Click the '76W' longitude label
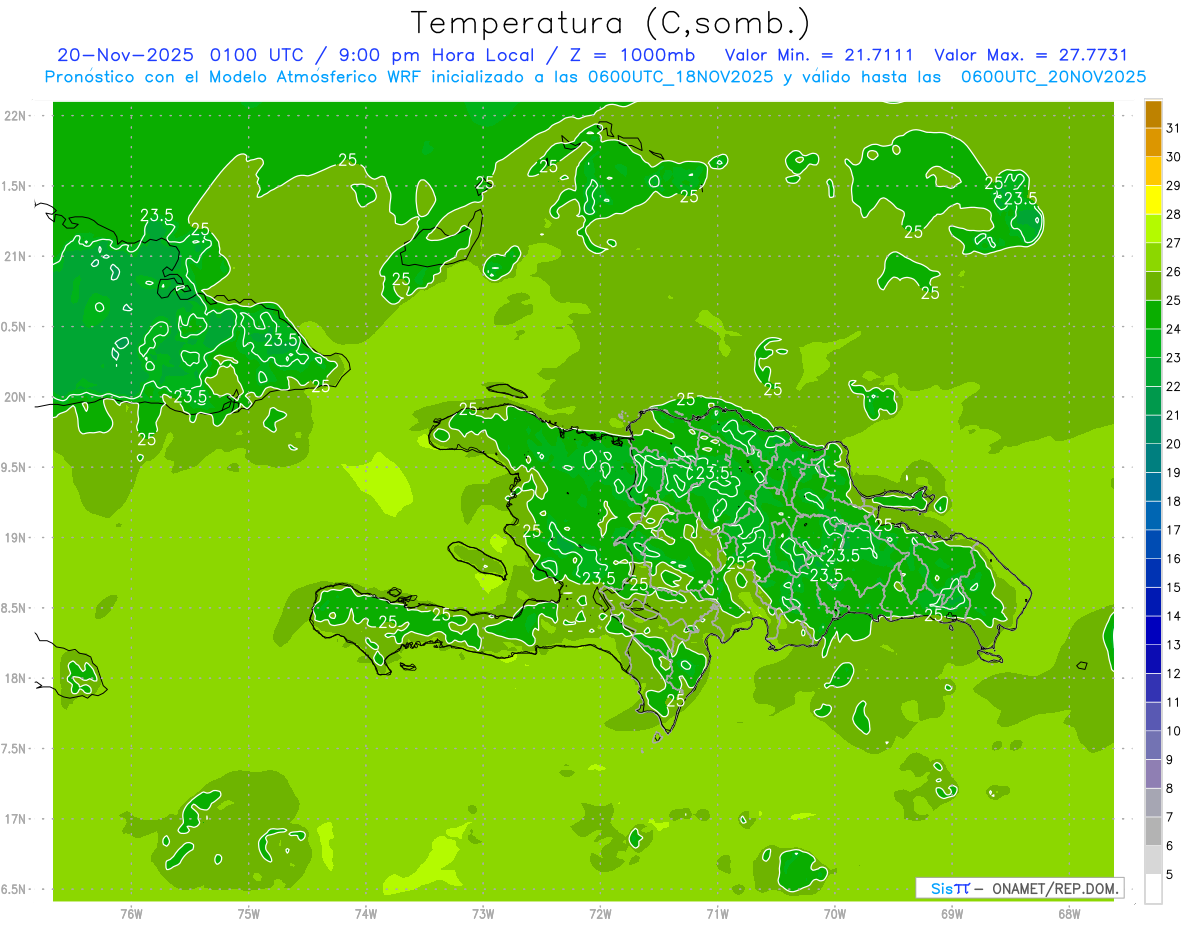The height and width of the screenshot is (927, 1200). pyautogui.click(x=131, y=914)
